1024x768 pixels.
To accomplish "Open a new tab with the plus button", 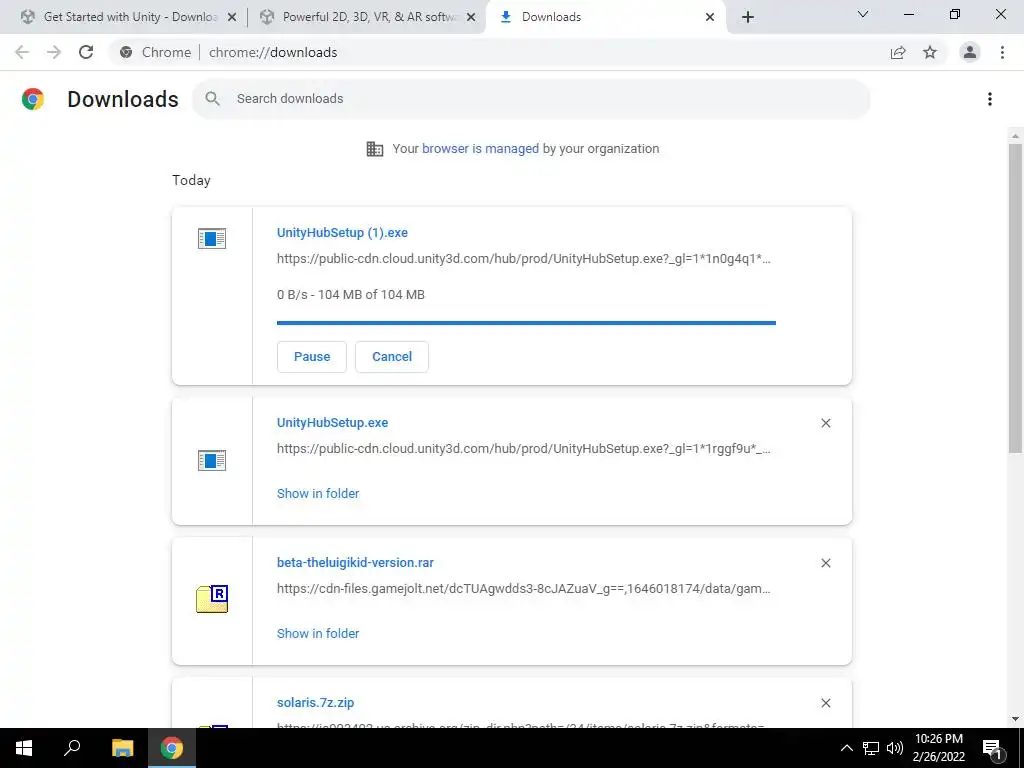I will (x=748, y=17).
